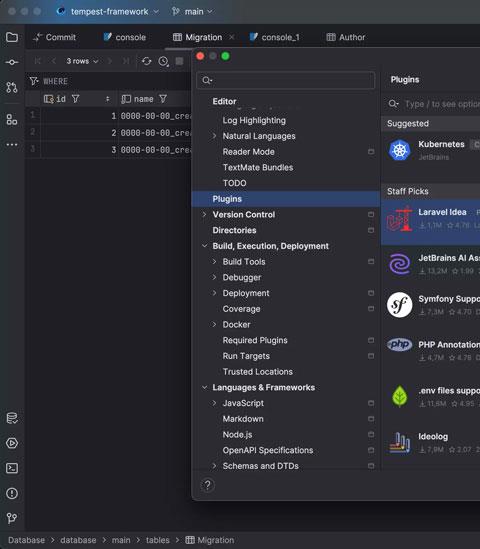Expand Deployment settings node
The image size is (480, 549).
click(214, 293)
